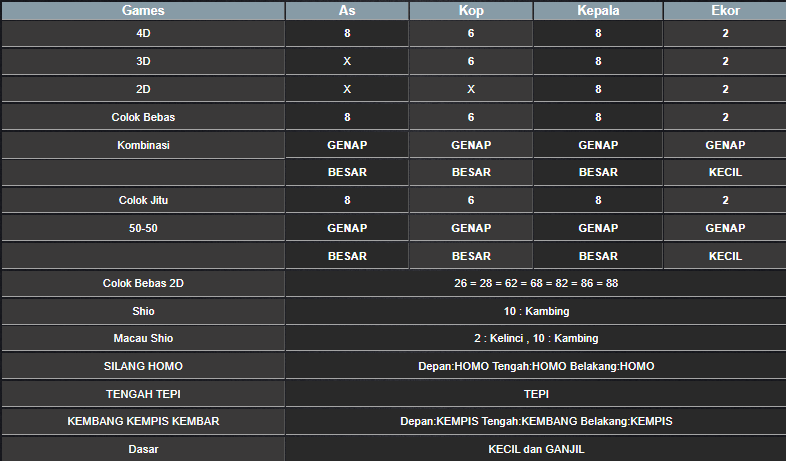Screen dimensions: 786x461
Task: Select the SILANG HOMO row label
Action: click(143, 367)
